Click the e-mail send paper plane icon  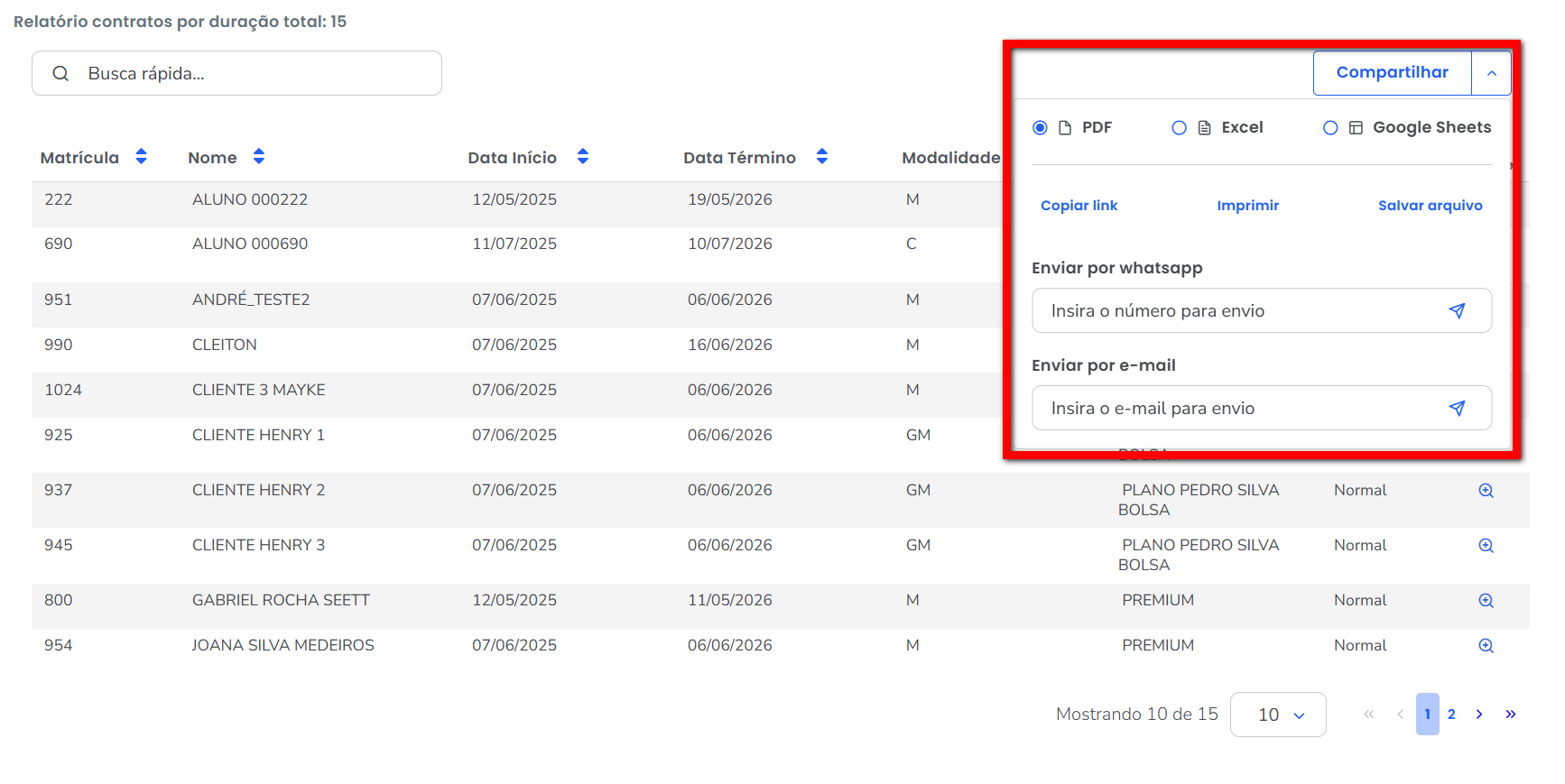[1456, 409]
